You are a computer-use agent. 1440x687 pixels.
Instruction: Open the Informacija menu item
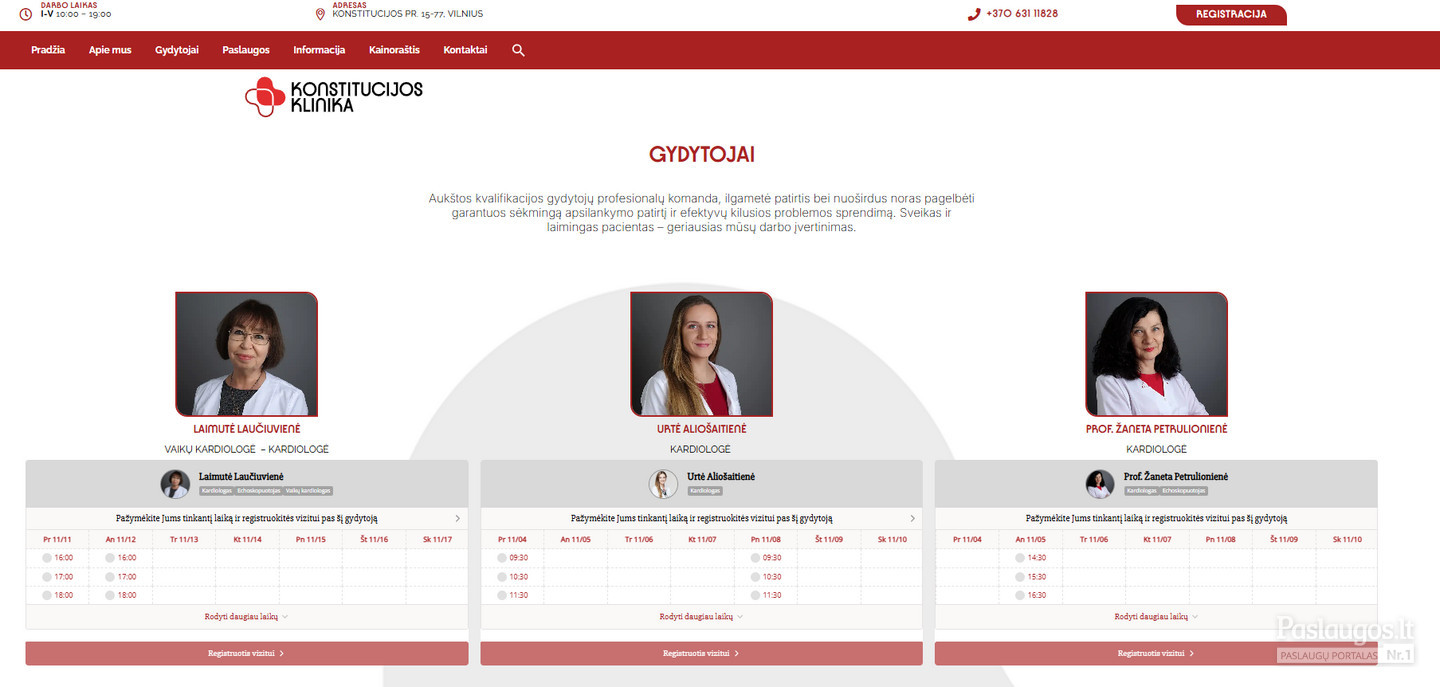click(319, 50)
